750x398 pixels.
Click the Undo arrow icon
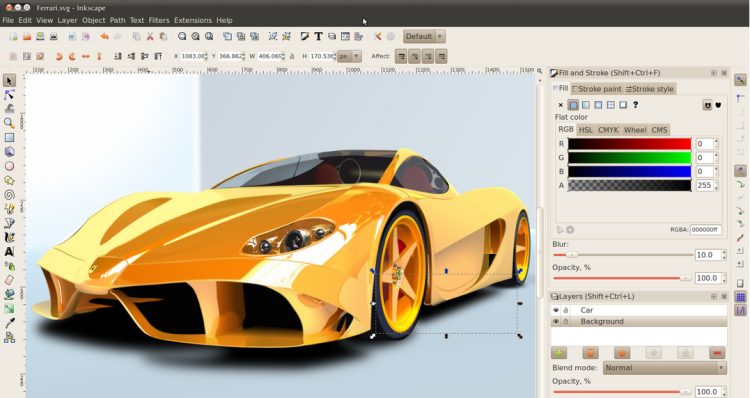coord(104,36)
